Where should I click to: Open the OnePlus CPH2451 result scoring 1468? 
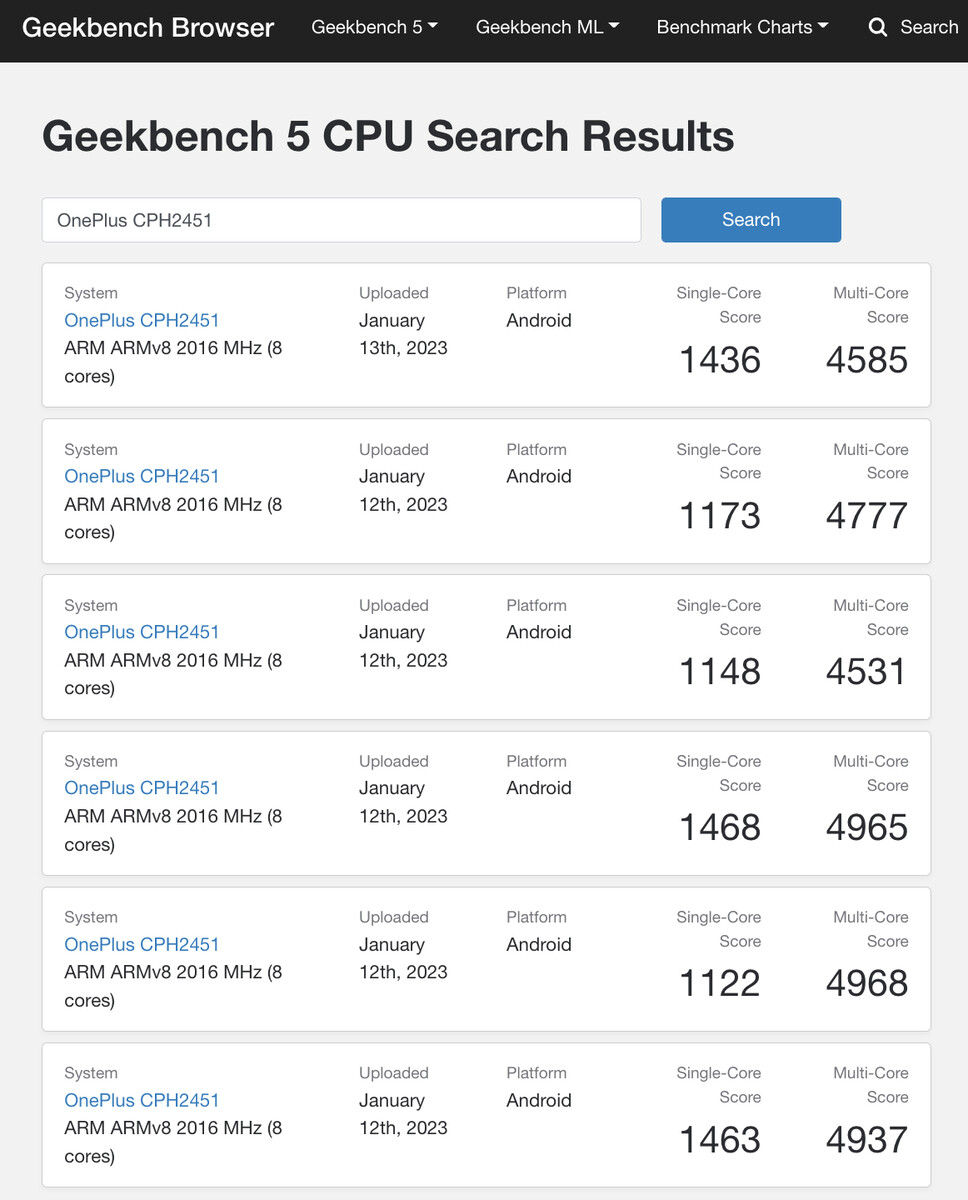click(141, 788)
